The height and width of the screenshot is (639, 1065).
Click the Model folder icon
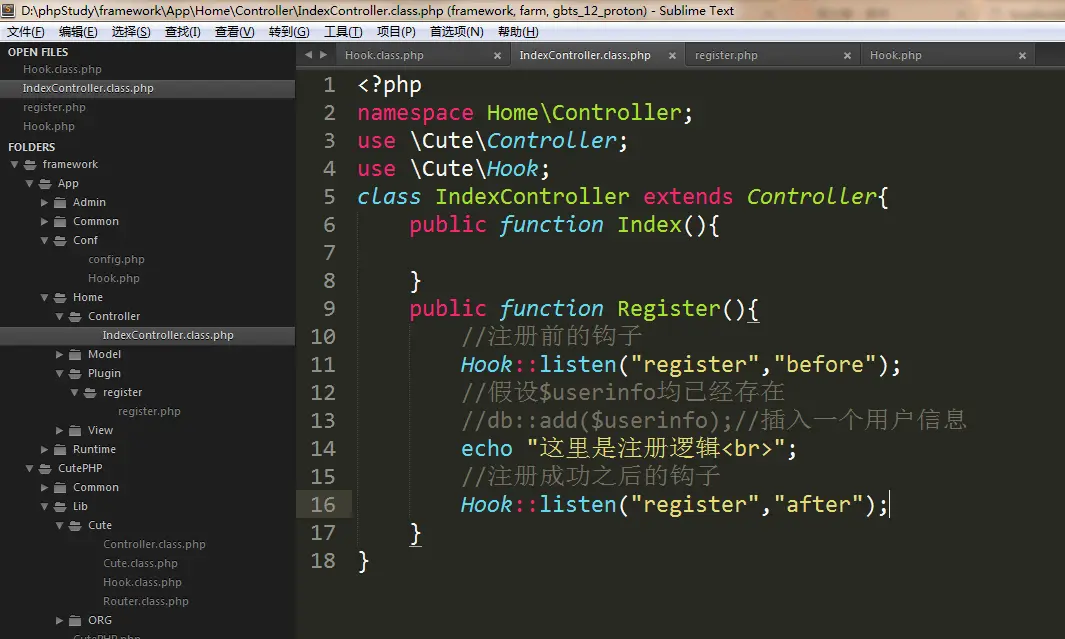(x=75, y=354)
